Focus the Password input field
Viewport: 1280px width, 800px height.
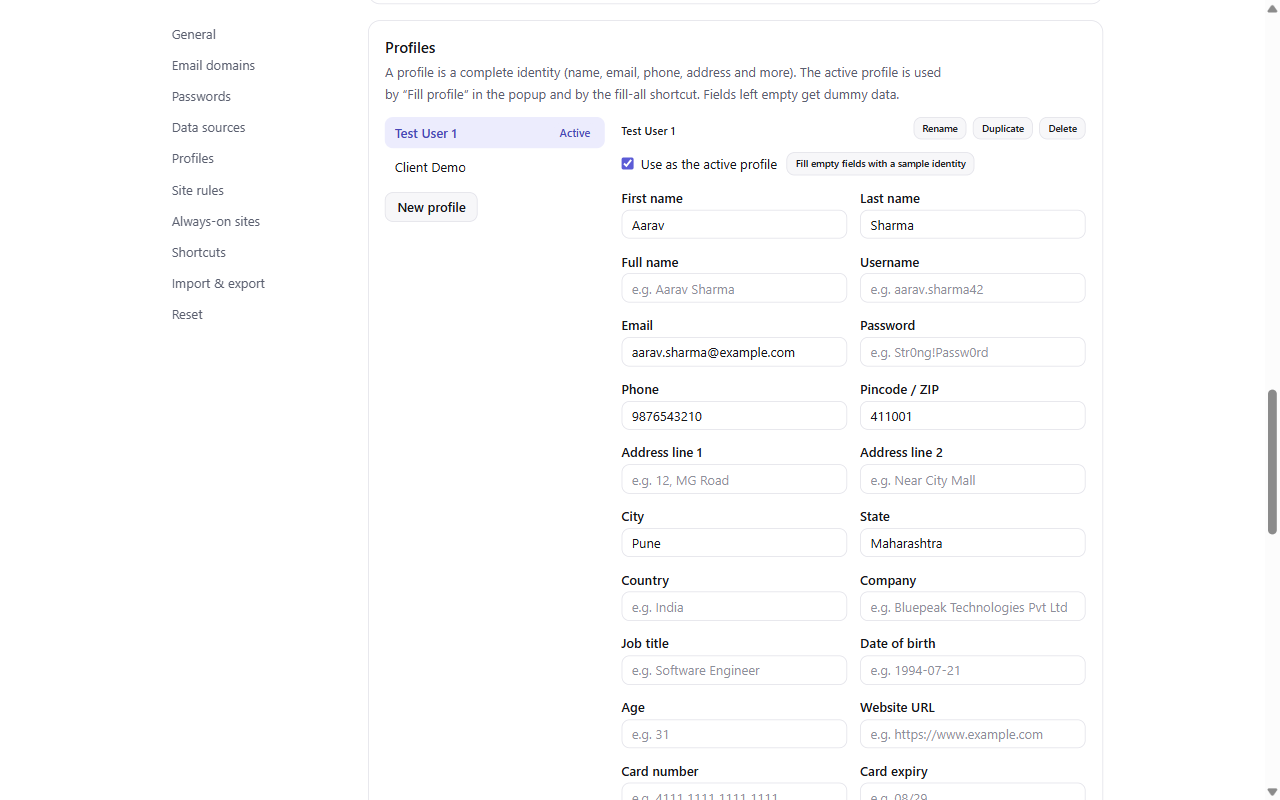coord(973,352)
